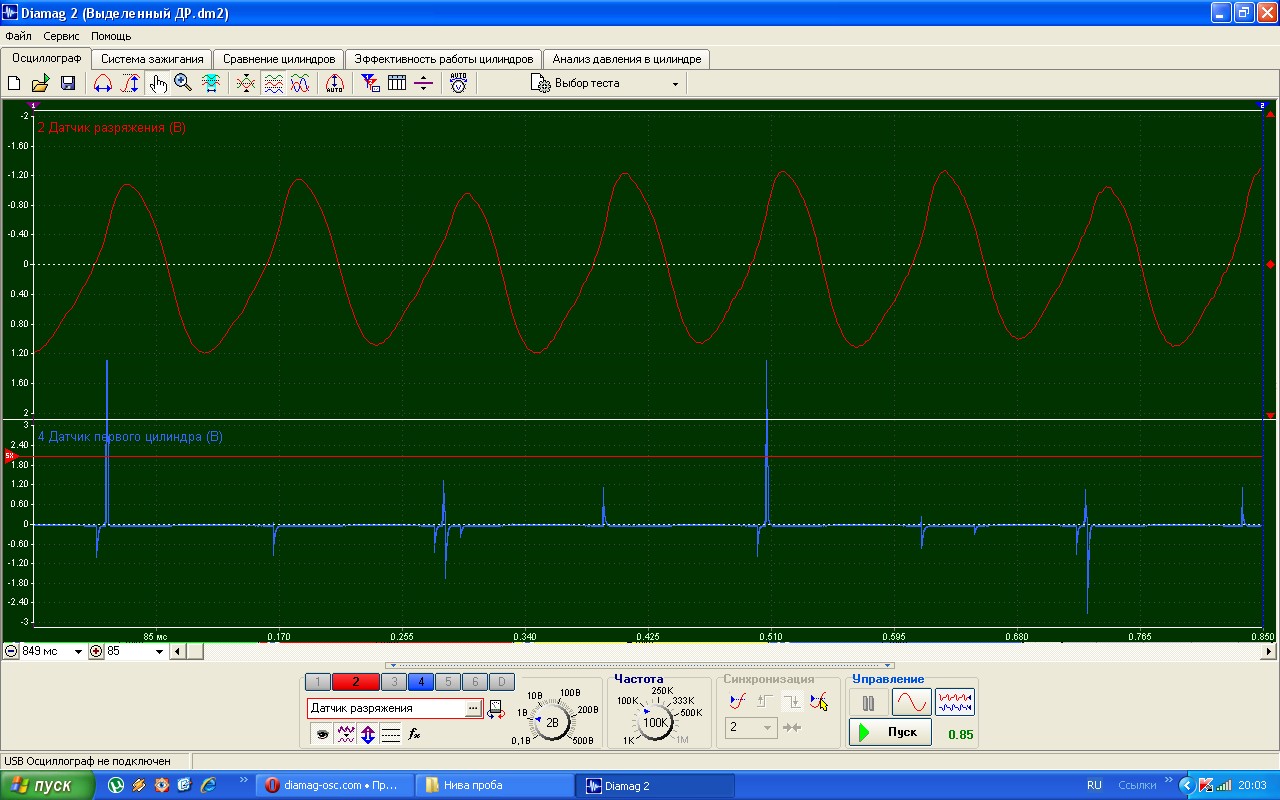
Task: Open the signal filter funnel icon
Action: click(x=370, y=83)
